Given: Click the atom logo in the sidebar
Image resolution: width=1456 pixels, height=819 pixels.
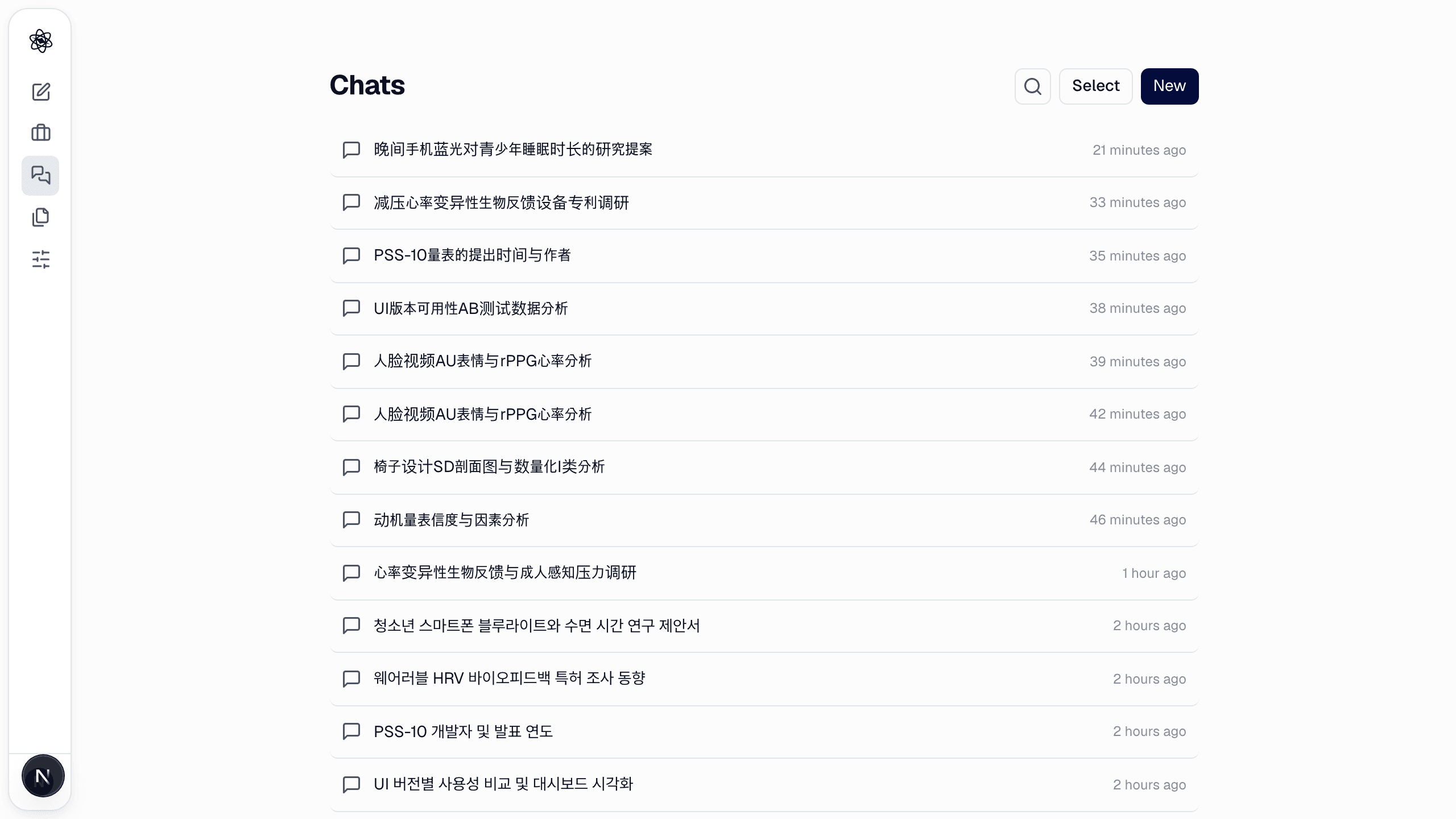Looking at the screenshot, I should pos(40,41).
